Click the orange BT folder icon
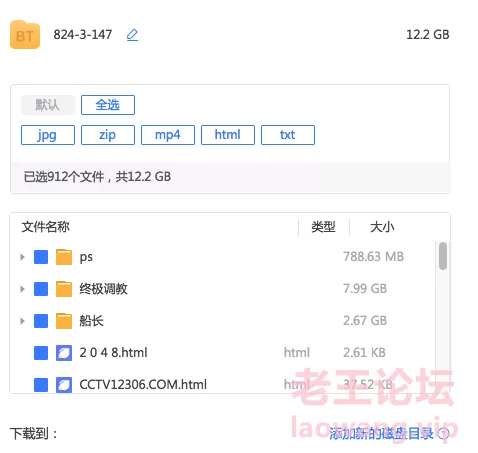The height and width of the screenshot is (453, 478). [x=25, y=35]
